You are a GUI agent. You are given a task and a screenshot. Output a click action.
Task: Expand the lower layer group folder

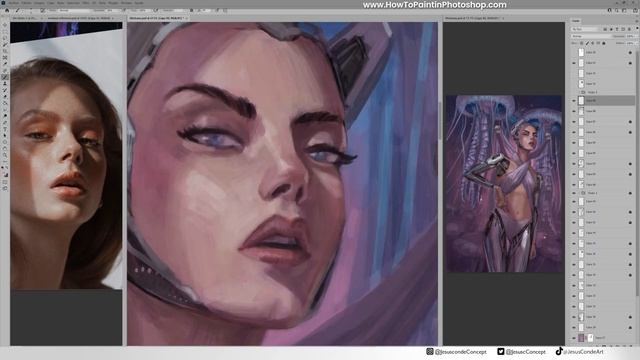pyautogui.click(x=579, y=193)
